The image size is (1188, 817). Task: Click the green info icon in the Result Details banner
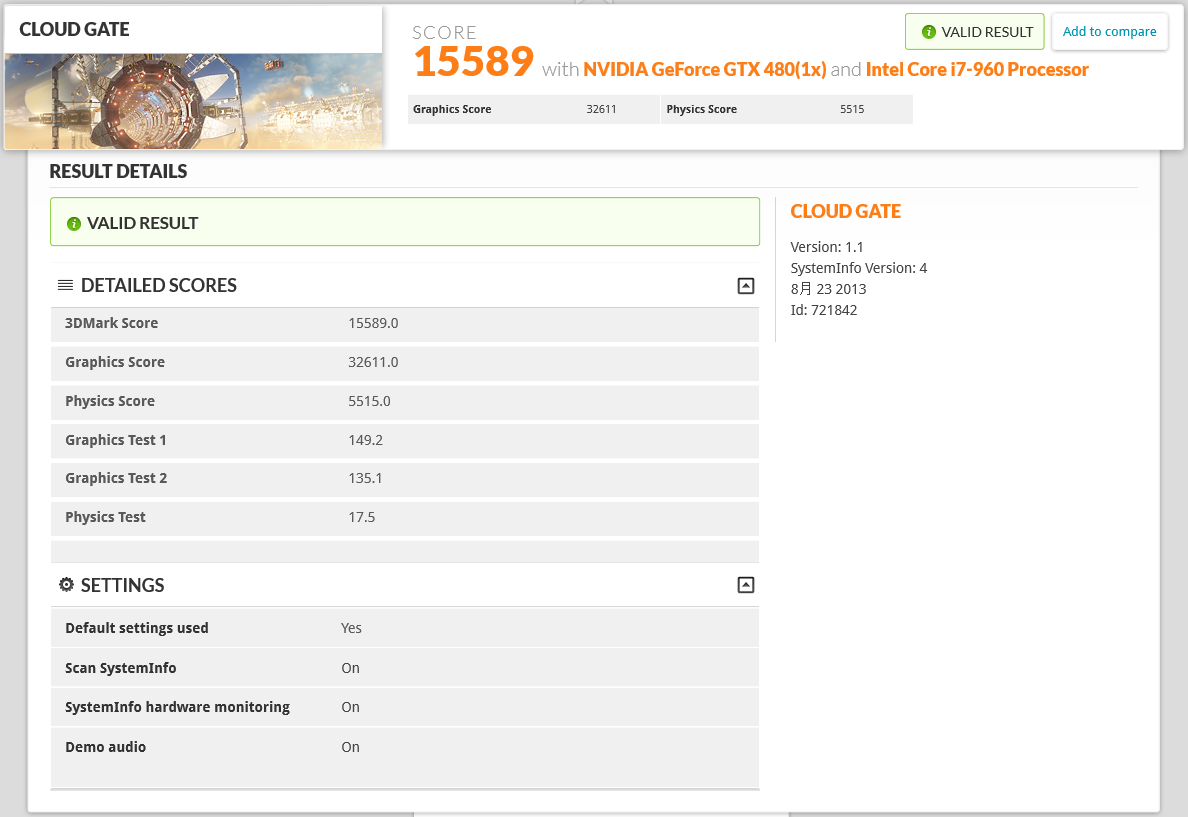(73, 224)
